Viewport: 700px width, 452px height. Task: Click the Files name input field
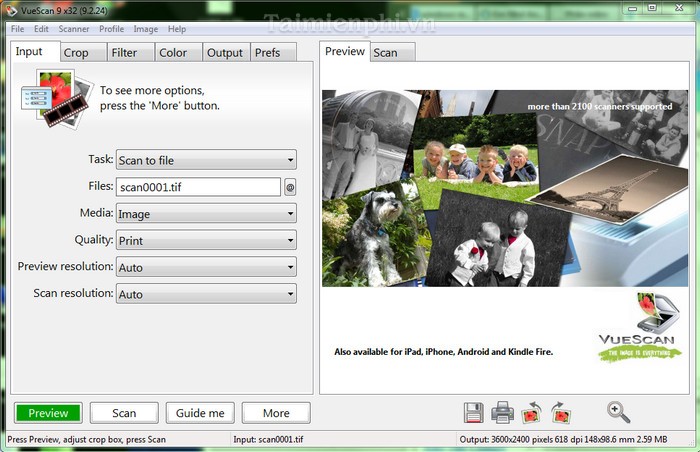click(198, 187)
